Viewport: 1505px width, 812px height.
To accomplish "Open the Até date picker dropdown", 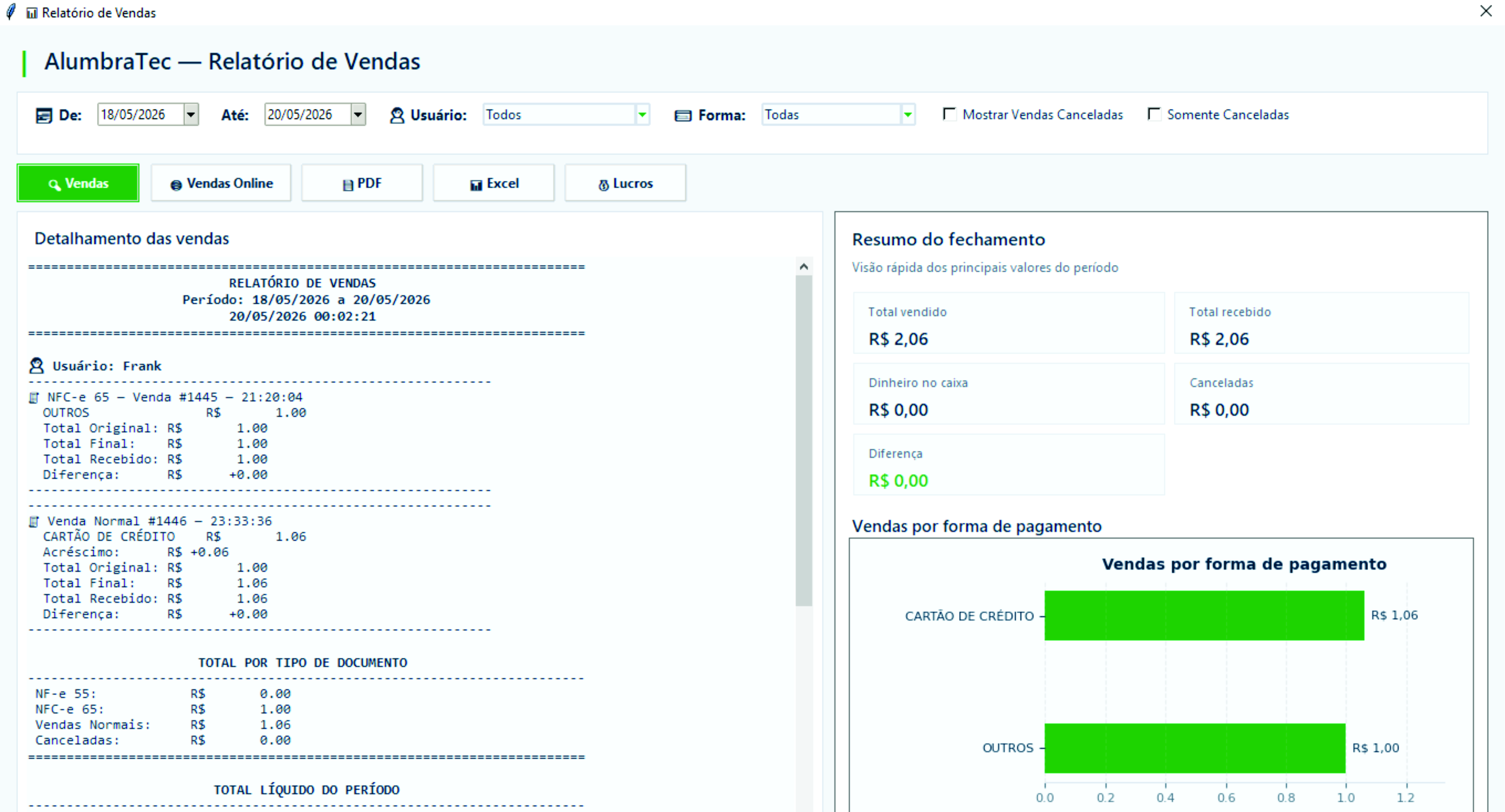I will point(358,114).
